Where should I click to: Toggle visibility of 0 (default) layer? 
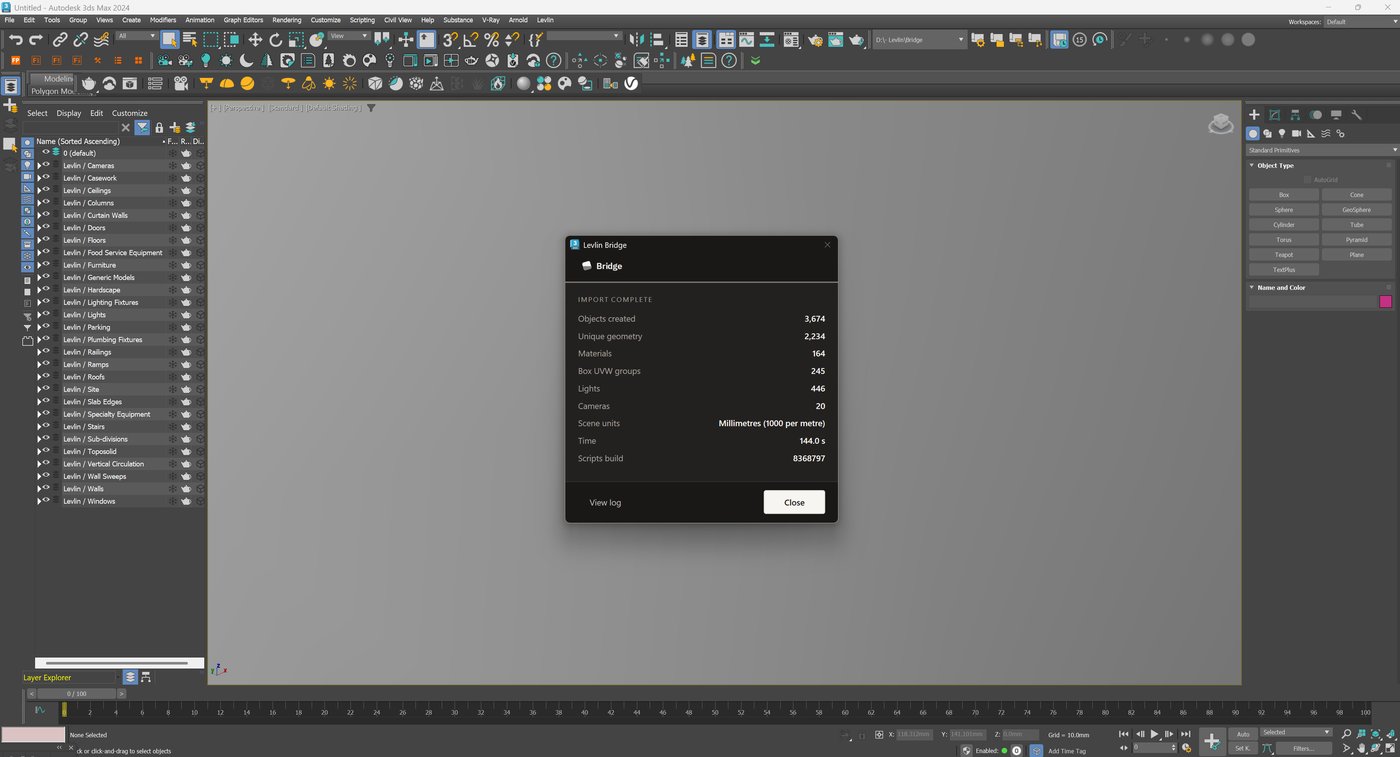46,152
